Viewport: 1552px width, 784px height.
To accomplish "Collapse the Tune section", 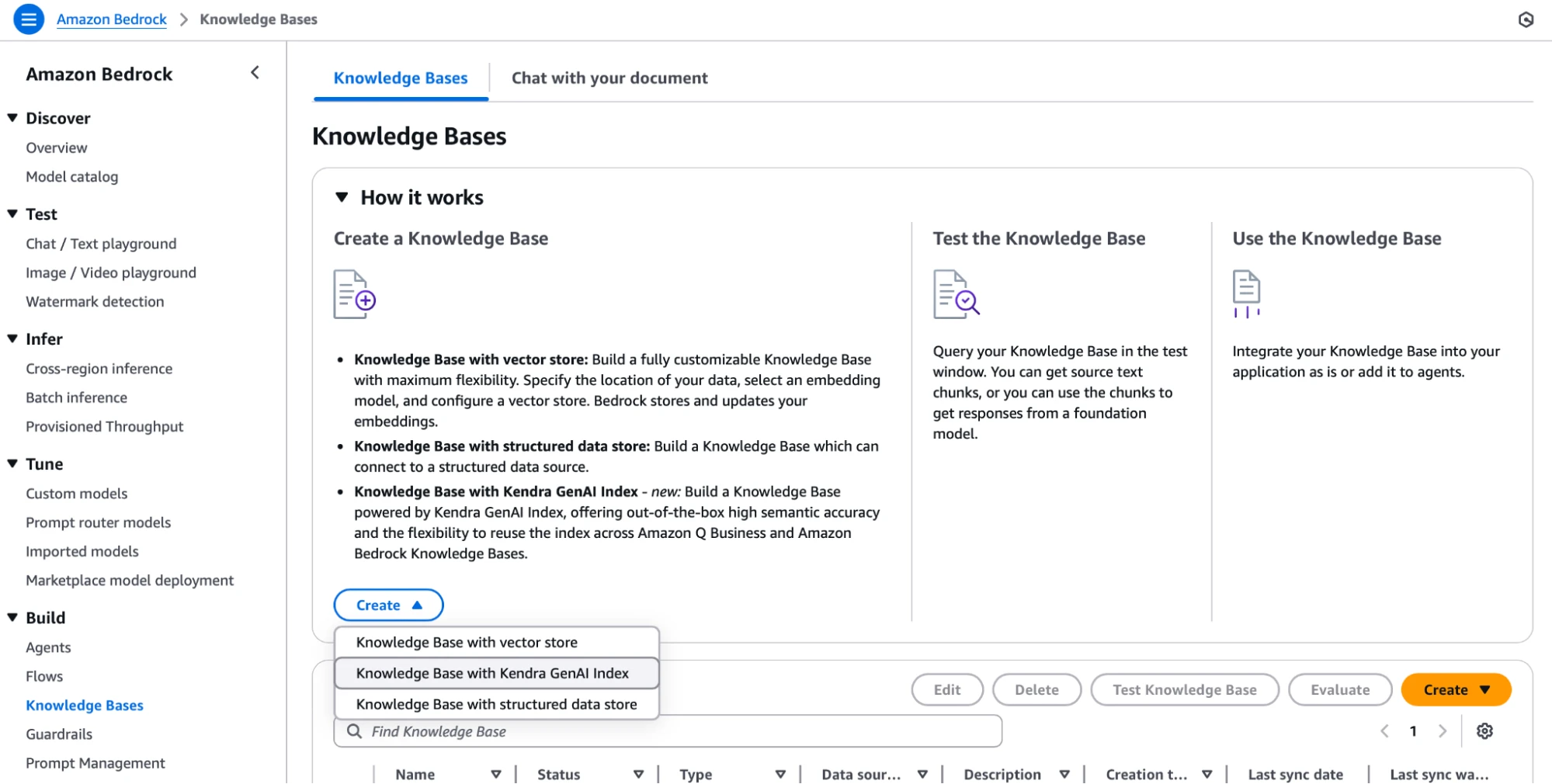I will (x=12, y=464).
